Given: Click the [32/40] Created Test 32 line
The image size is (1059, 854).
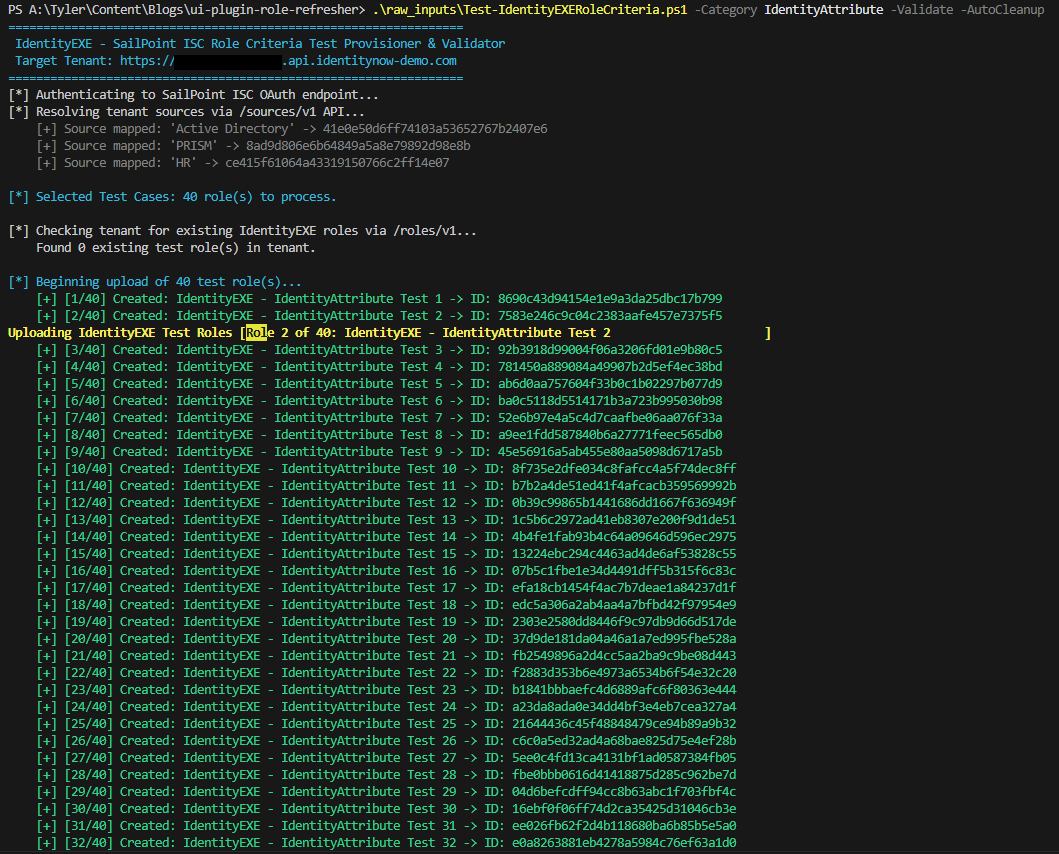Looking at the screenshot, I should 386,843.
